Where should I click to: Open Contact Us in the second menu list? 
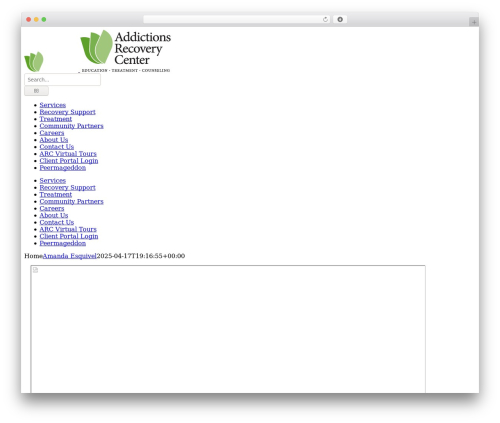[57, 223]
